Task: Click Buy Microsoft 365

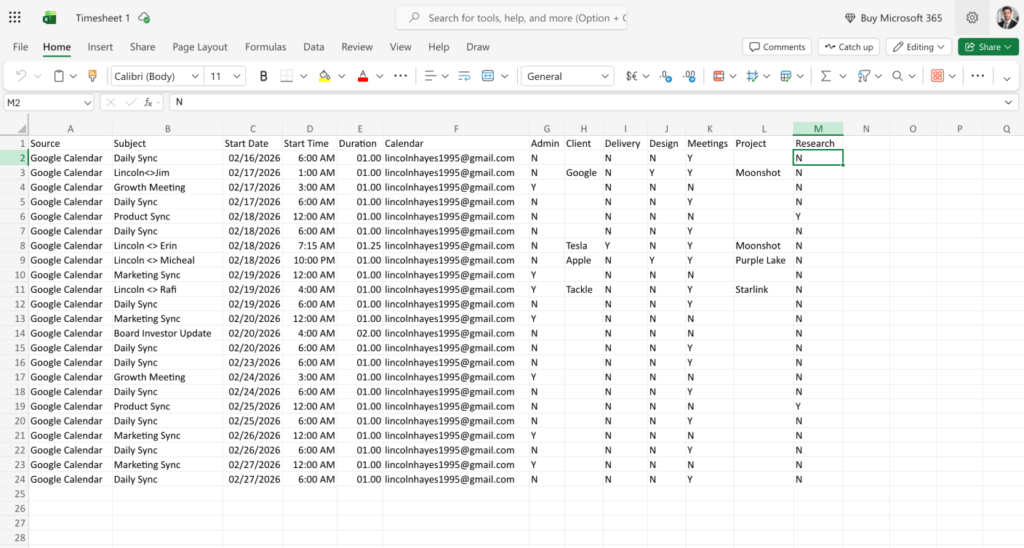Action: (893, 18)
